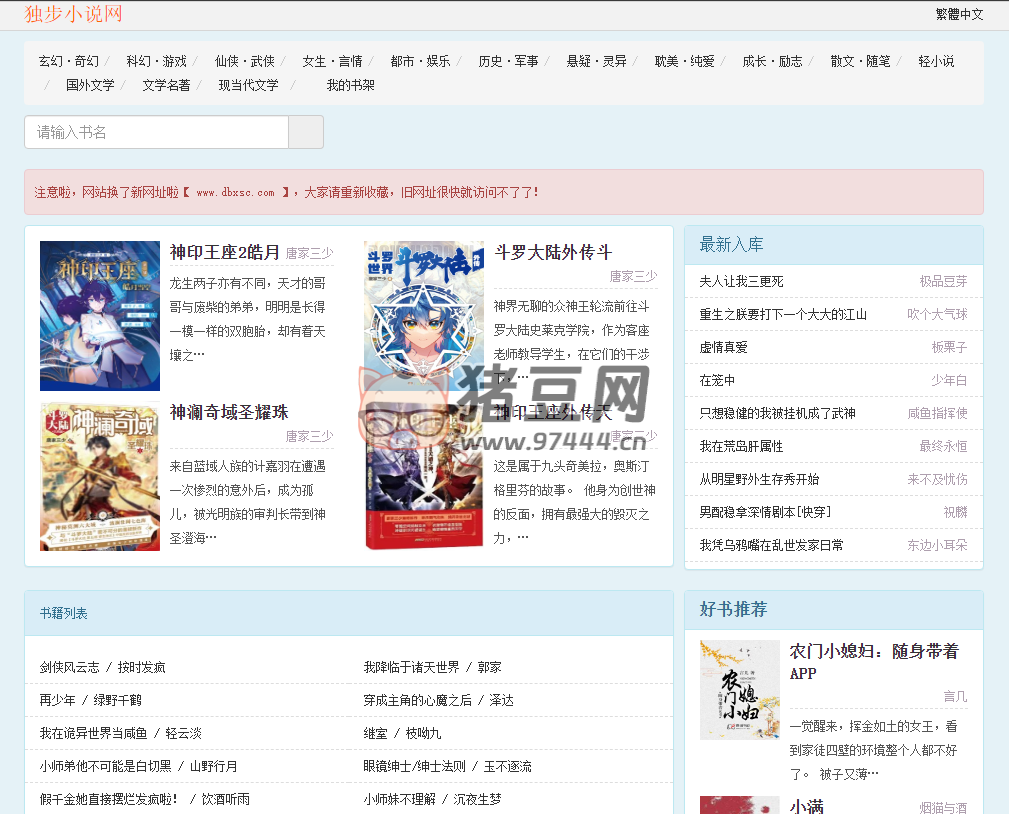Open the 独步小说网 site logo

tap(73, 14)
